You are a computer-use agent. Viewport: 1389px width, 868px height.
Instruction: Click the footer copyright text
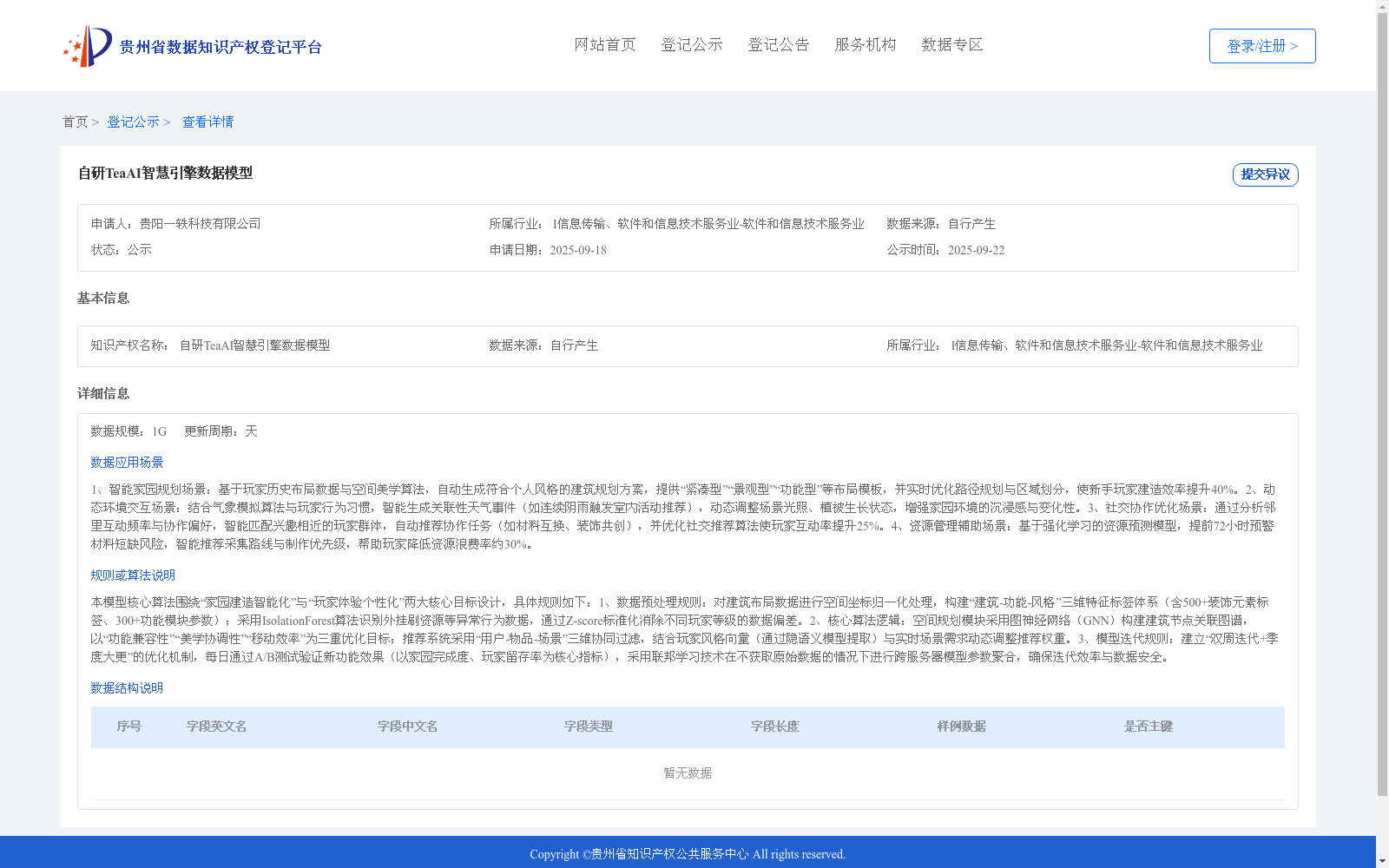(x=688, y=854)
